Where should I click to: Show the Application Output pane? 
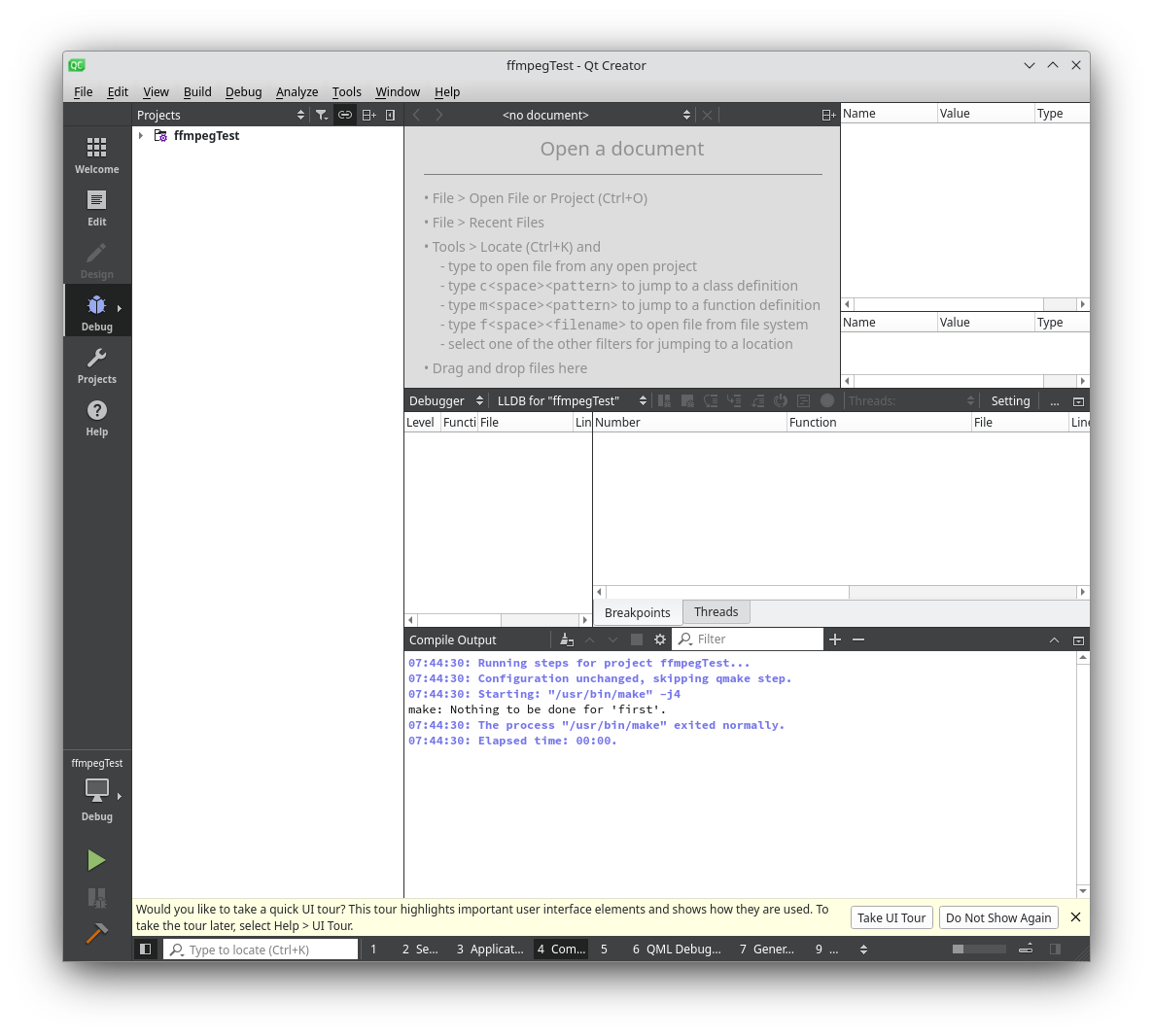point(490,950)
